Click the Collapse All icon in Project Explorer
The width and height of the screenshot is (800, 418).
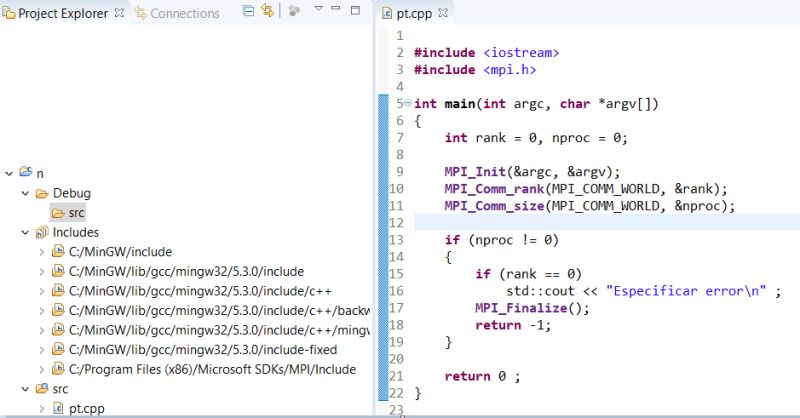coord(248,10)
